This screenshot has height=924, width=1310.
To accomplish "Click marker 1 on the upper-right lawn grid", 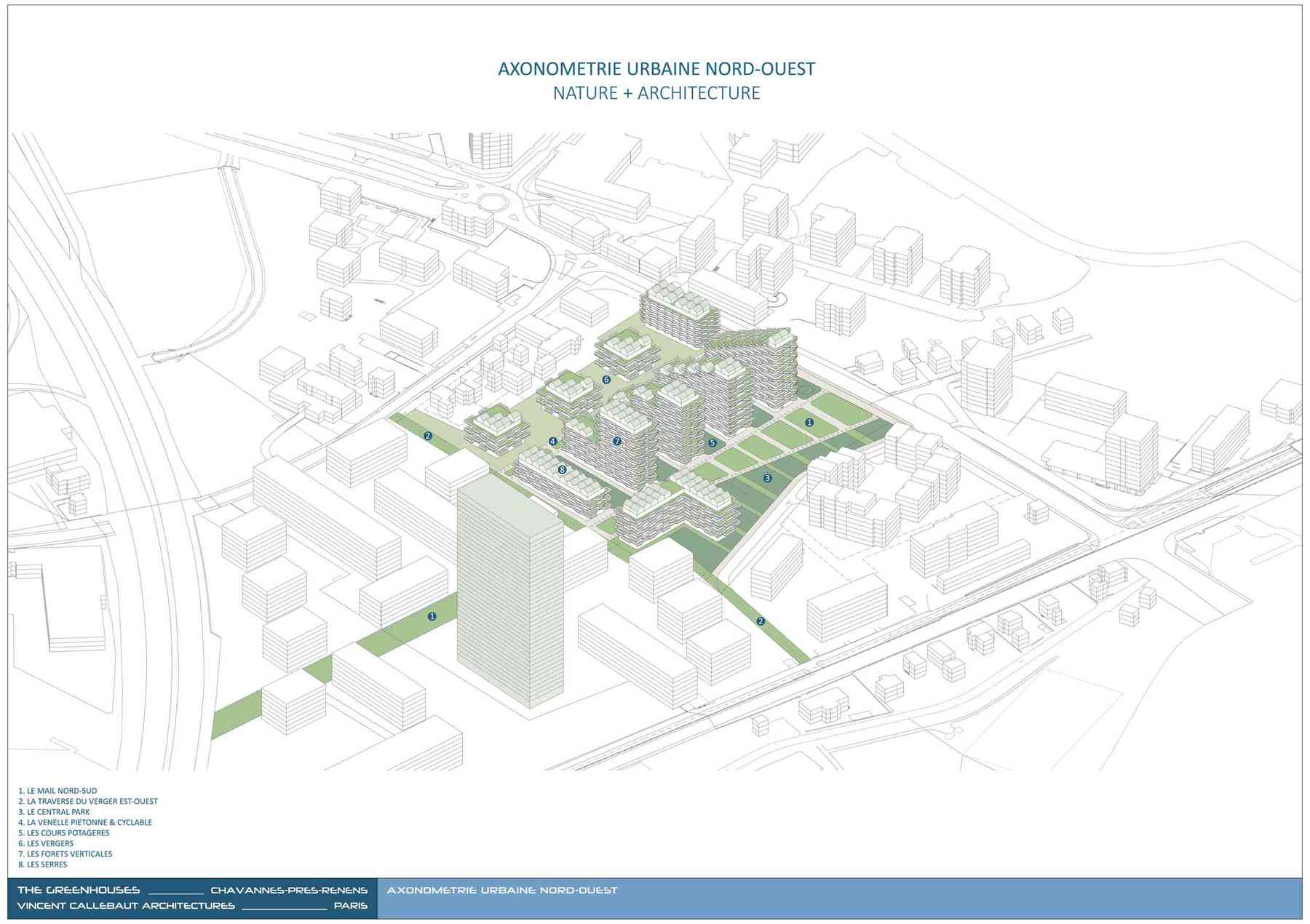I will (809, 423).
